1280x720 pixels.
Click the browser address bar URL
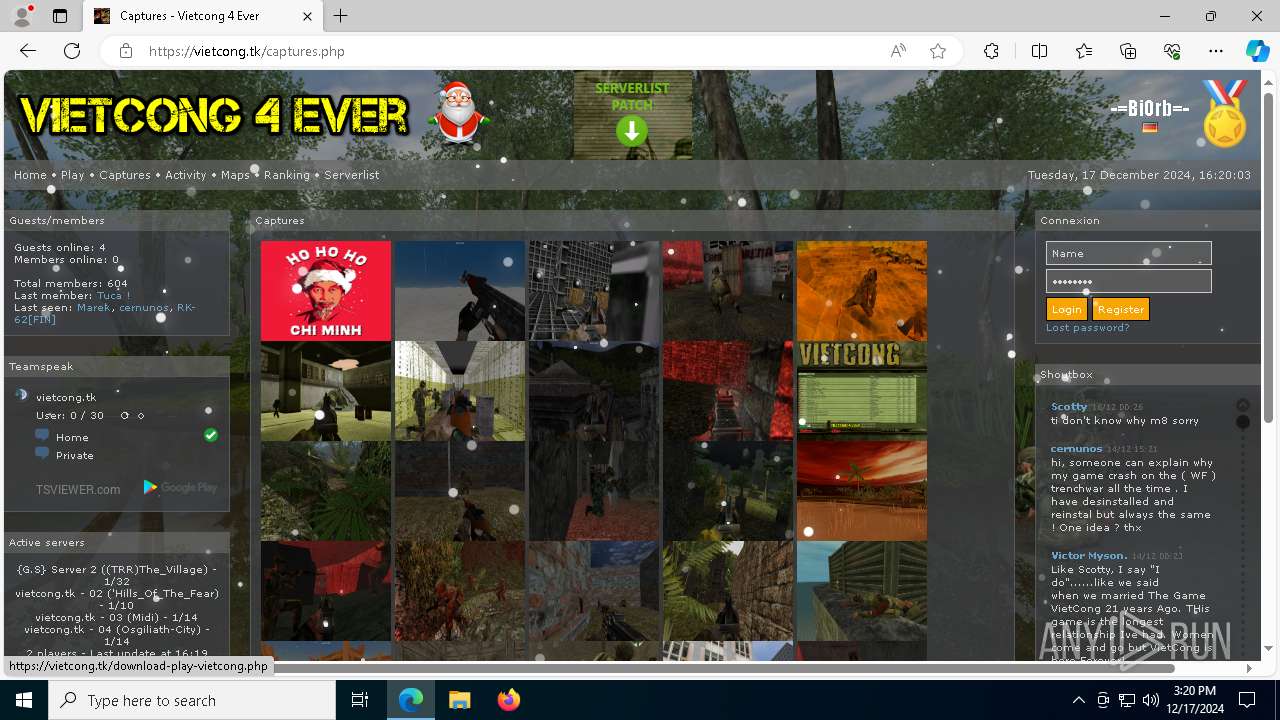point(246,51)
